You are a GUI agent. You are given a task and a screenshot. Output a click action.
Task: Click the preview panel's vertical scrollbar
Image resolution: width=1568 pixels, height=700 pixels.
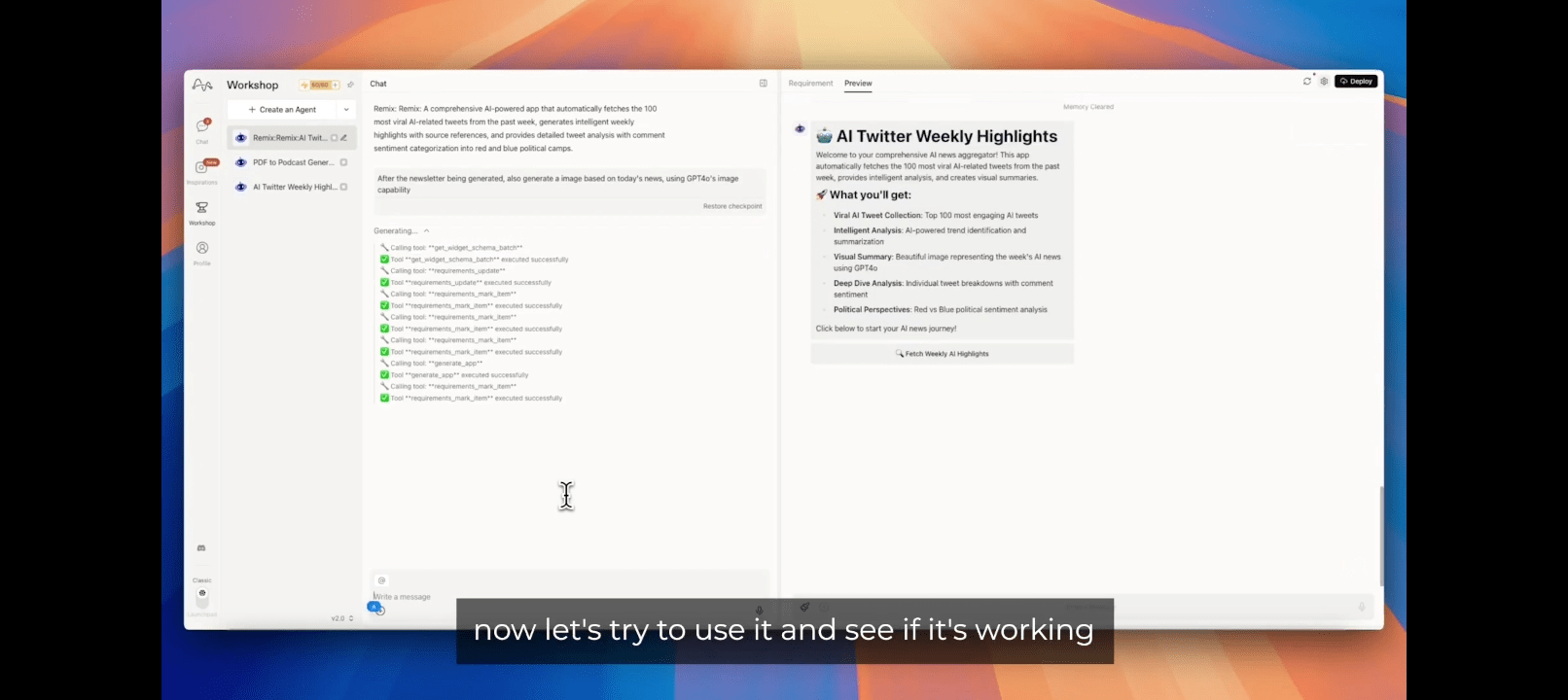tap(1381, 535)
